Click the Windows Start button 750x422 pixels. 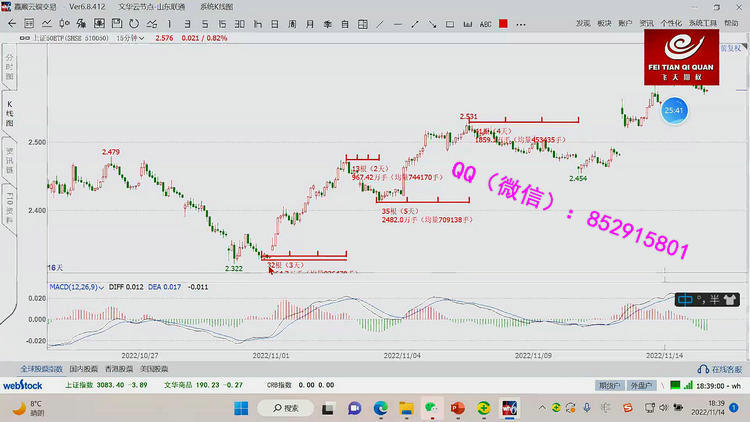[x=241, y=408]
